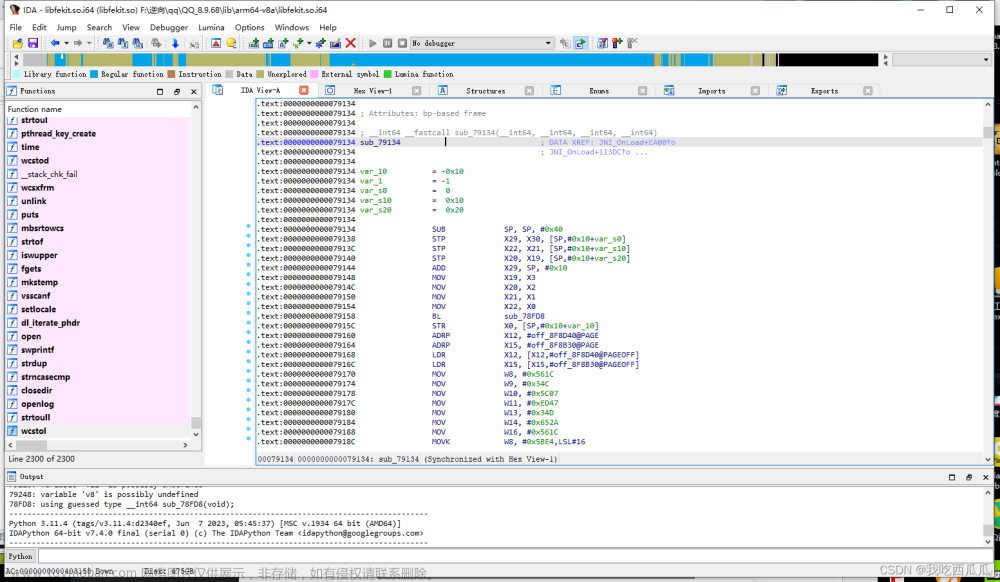The height and width of the screenshot is (582, 1000).
Task: Open the Options menu
Action: [249, 27]
